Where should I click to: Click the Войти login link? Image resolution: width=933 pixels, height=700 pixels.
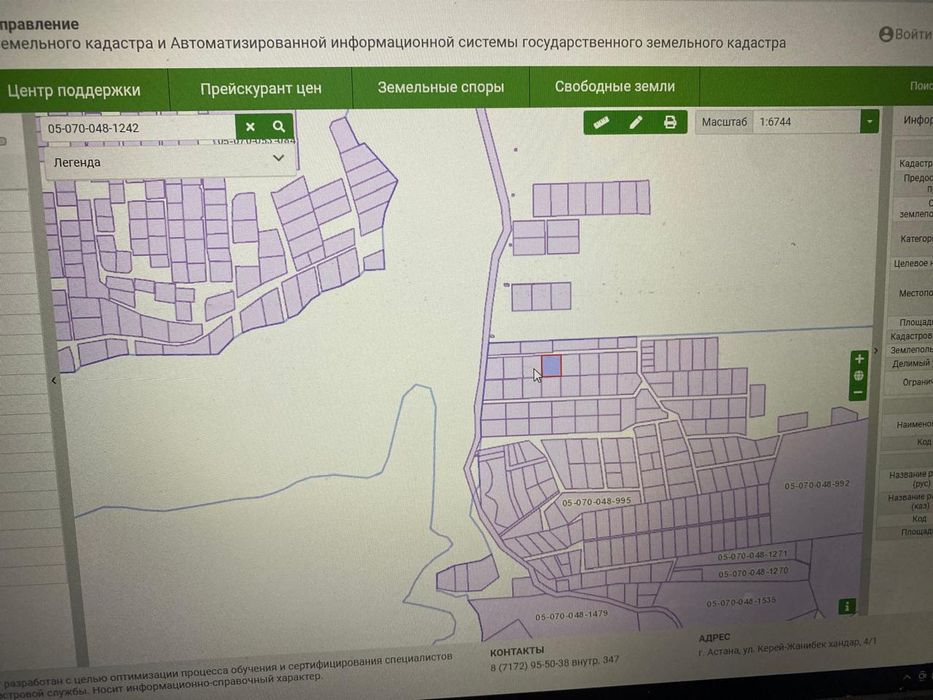pyautogui.click(x=913, y=34)
